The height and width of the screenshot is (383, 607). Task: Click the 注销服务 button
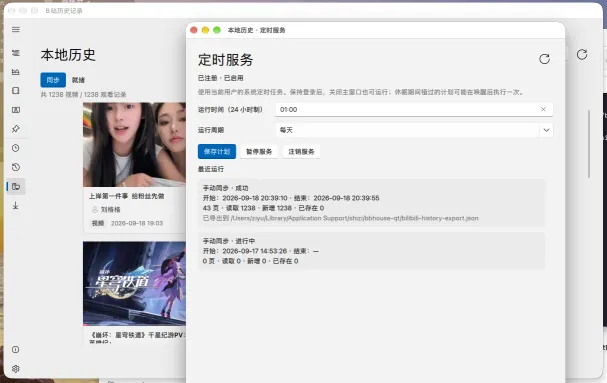click(x=301, y=151)
